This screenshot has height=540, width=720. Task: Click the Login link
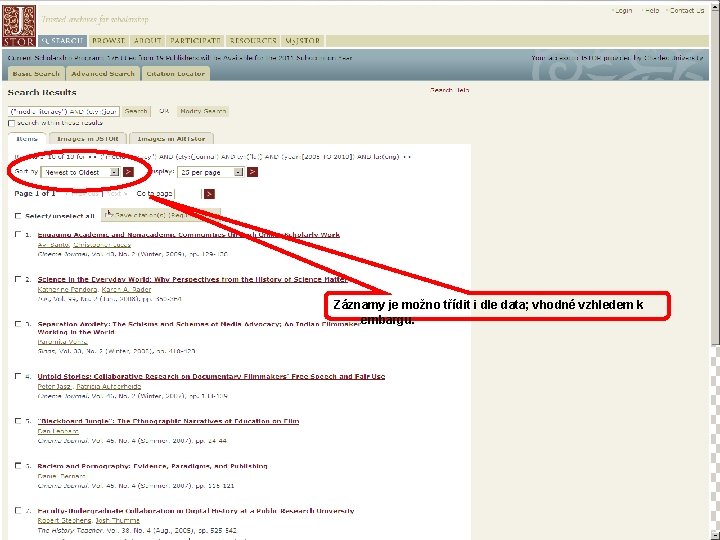pos(624,11)
